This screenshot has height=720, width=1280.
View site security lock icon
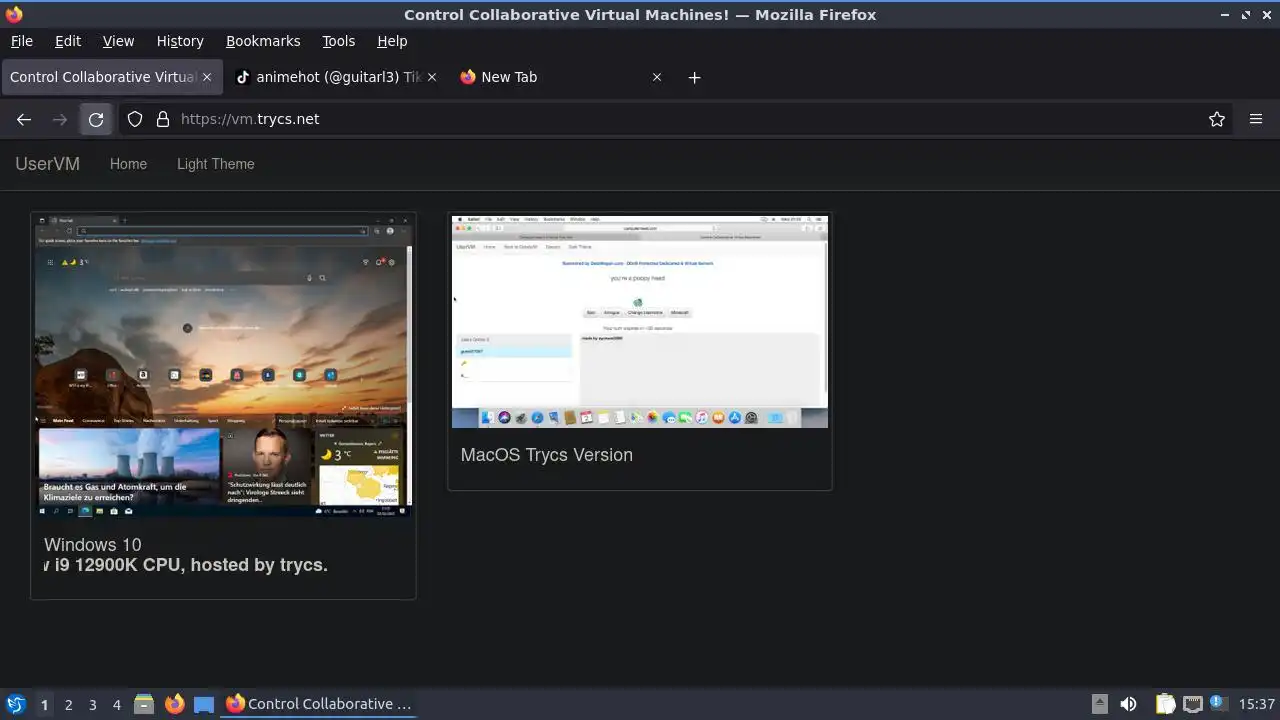pyautogui.click(x=163, y=119)
